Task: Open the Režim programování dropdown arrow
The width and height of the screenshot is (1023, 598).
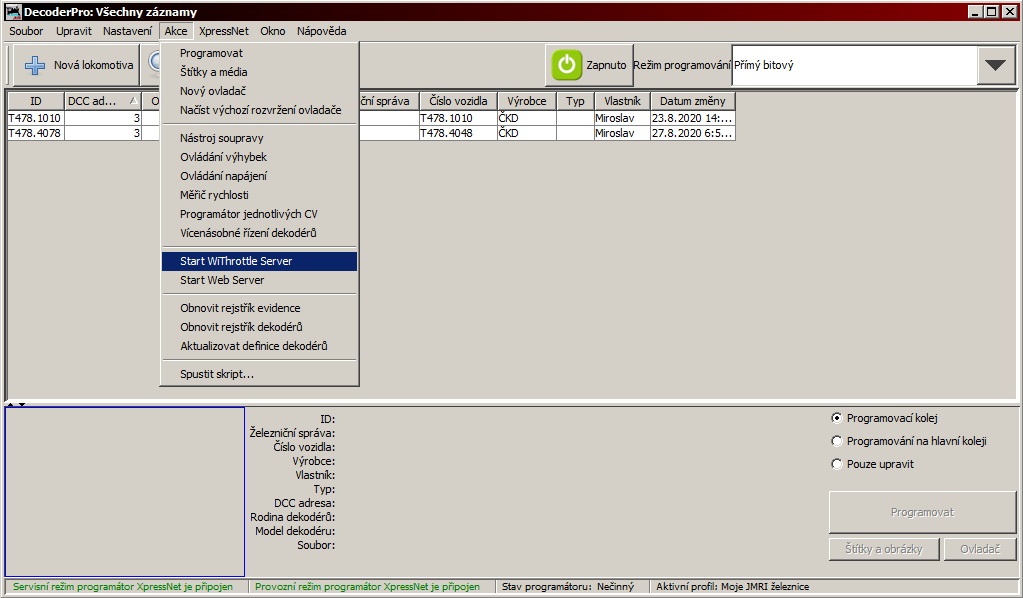Action: (x=996, y=65)
